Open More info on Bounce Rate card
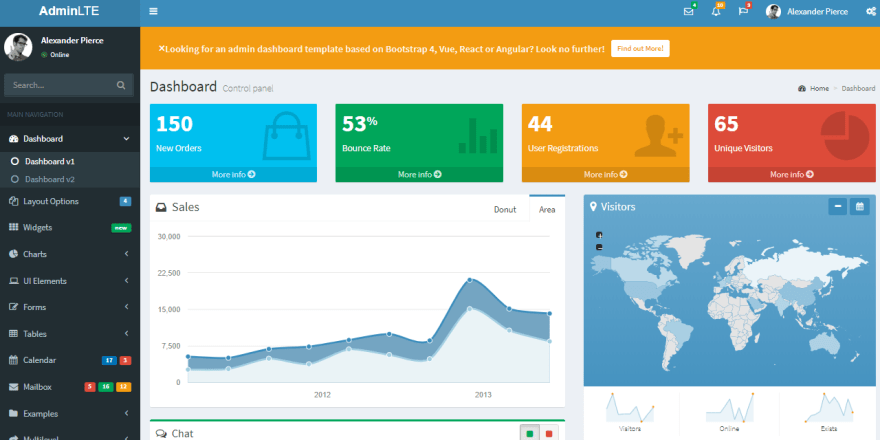Viewport: 880px width, 440px height. click(419, 175)
